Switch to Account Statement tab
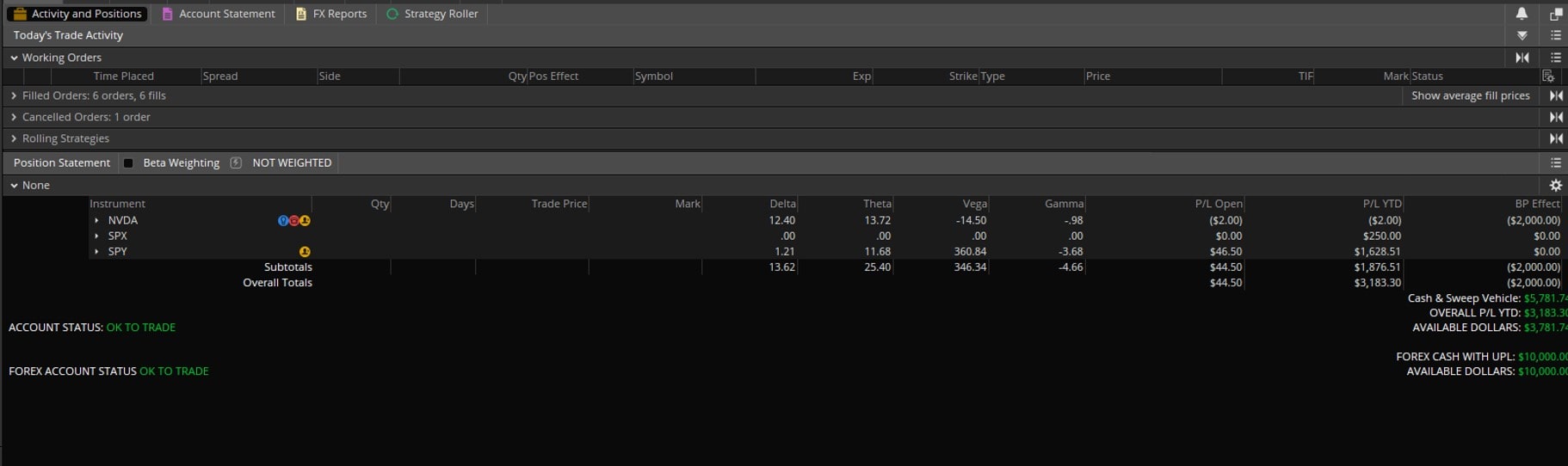Image resolution: width=1568 pixels, height=466 pixels. click(x=219, y=14)
